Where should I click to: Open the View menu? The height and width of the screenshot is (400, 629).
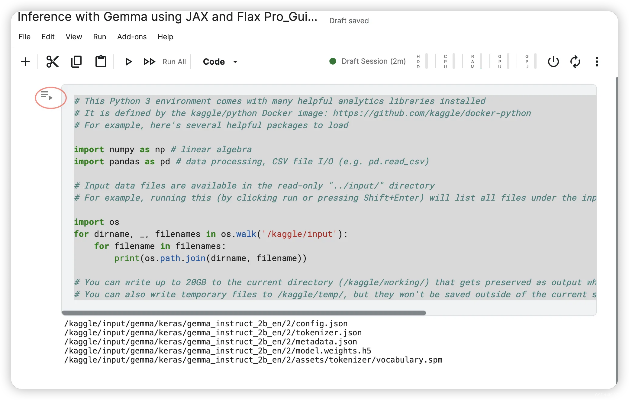click(74, 36)
